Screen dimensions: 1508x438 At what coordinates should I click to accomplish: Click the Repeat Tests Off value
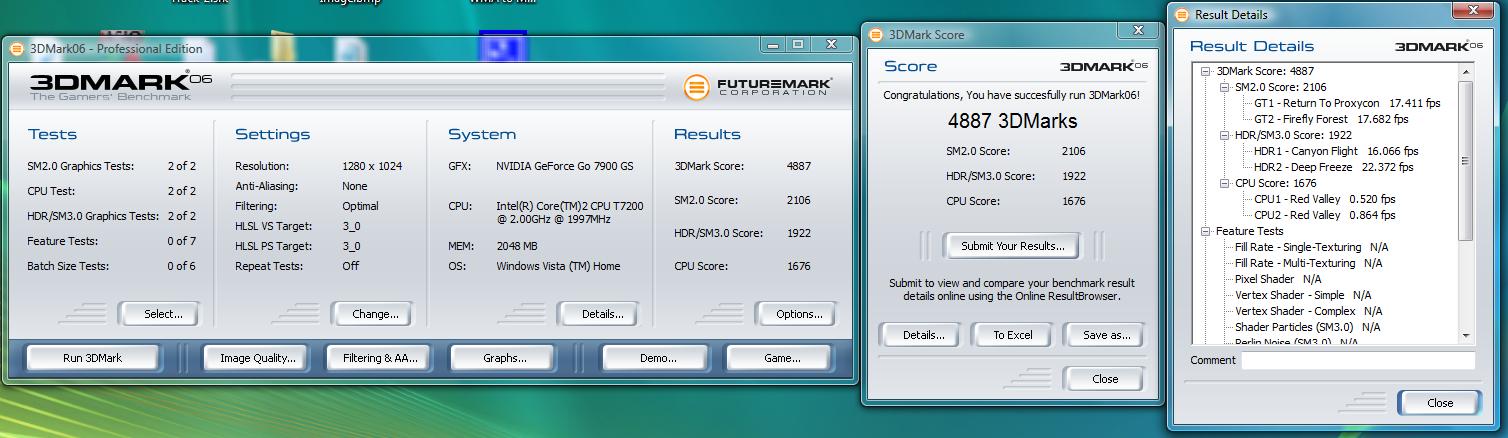pos(350,266)
